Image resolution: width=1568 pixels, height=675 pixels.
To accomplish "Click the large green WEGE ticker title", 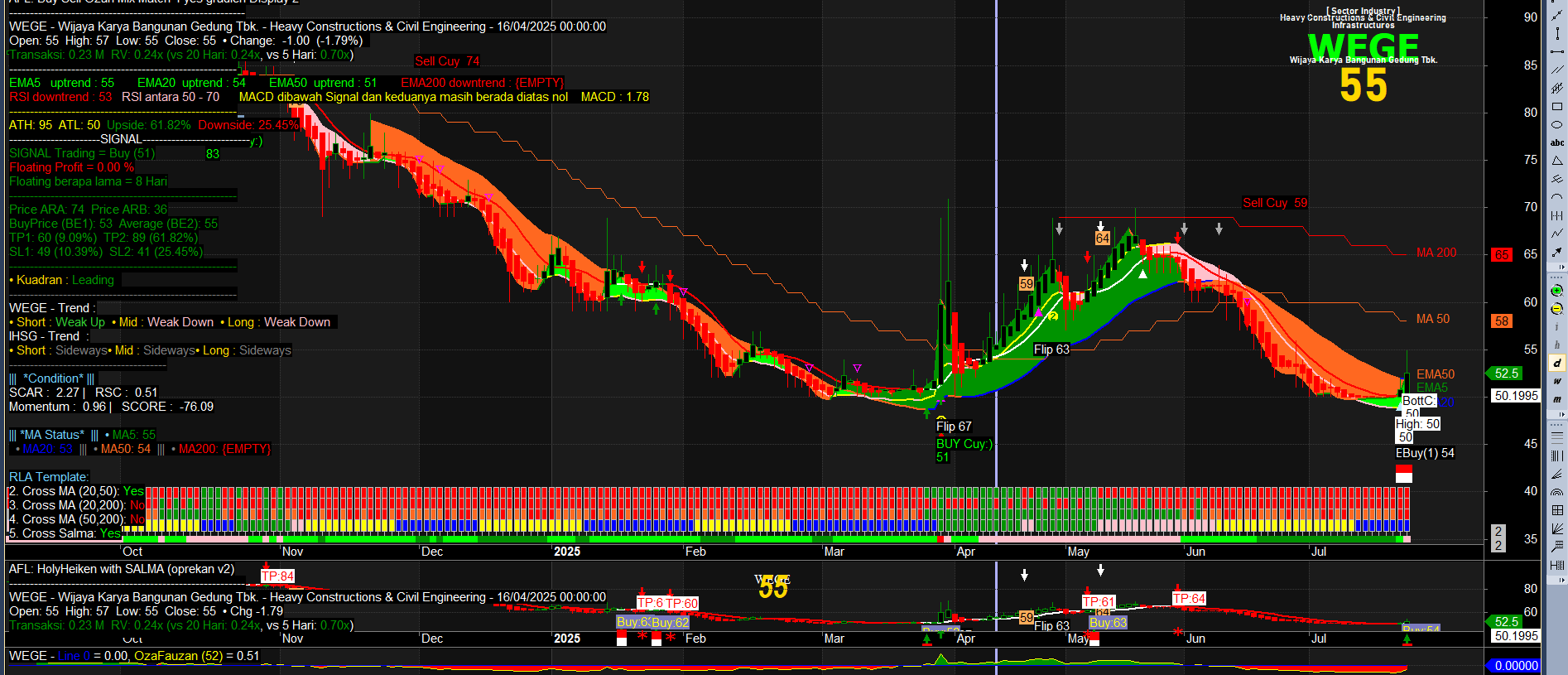I will pos(1363,46).
